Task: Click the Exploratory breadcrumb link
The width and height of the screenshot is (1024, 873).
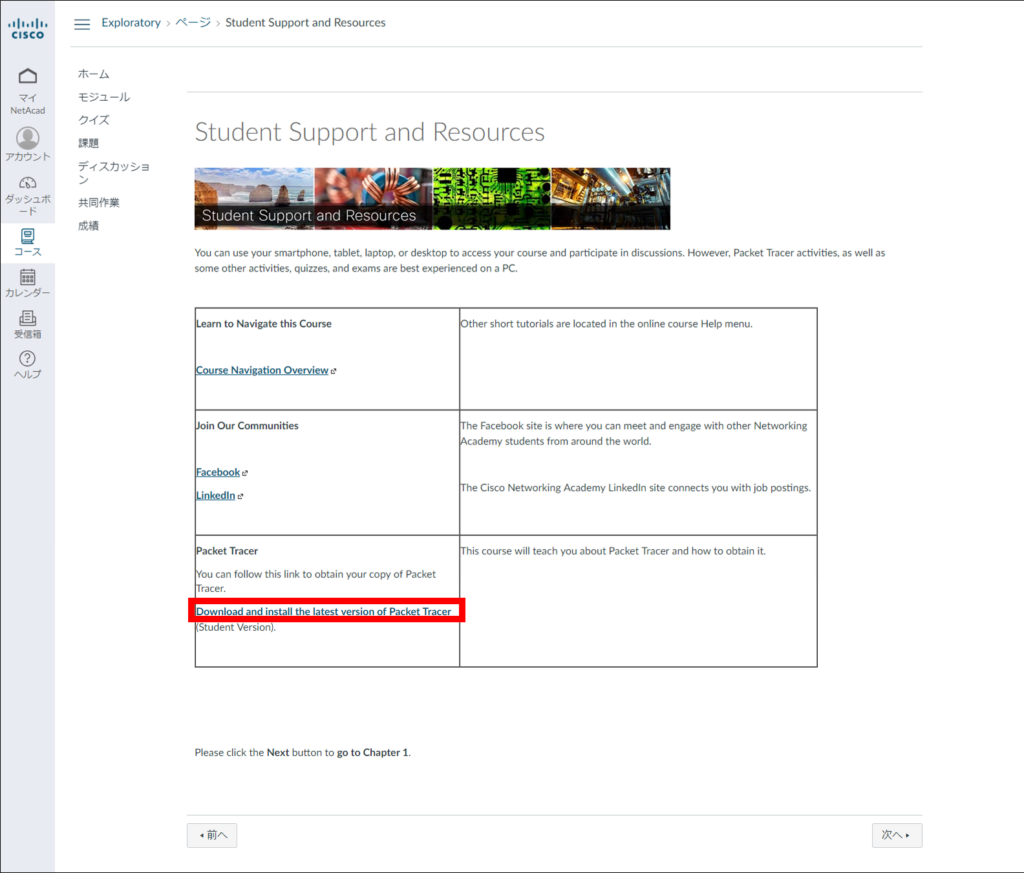Action: coord(131,23)
